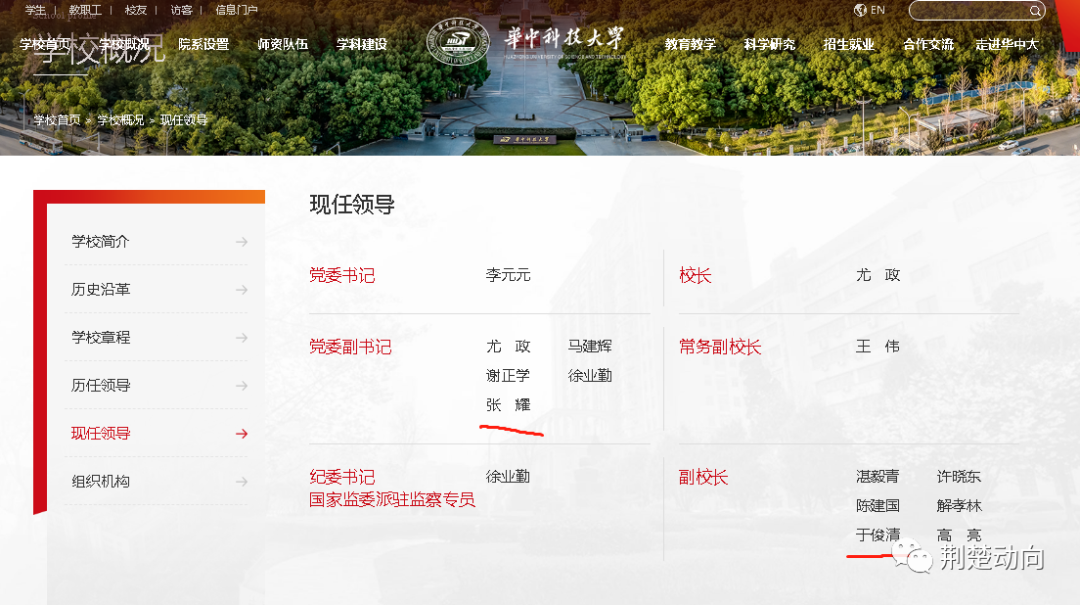This screenshot has width=1080, height=605.
Task: Click 党委书记 heading text
Action: click(342, 276)
